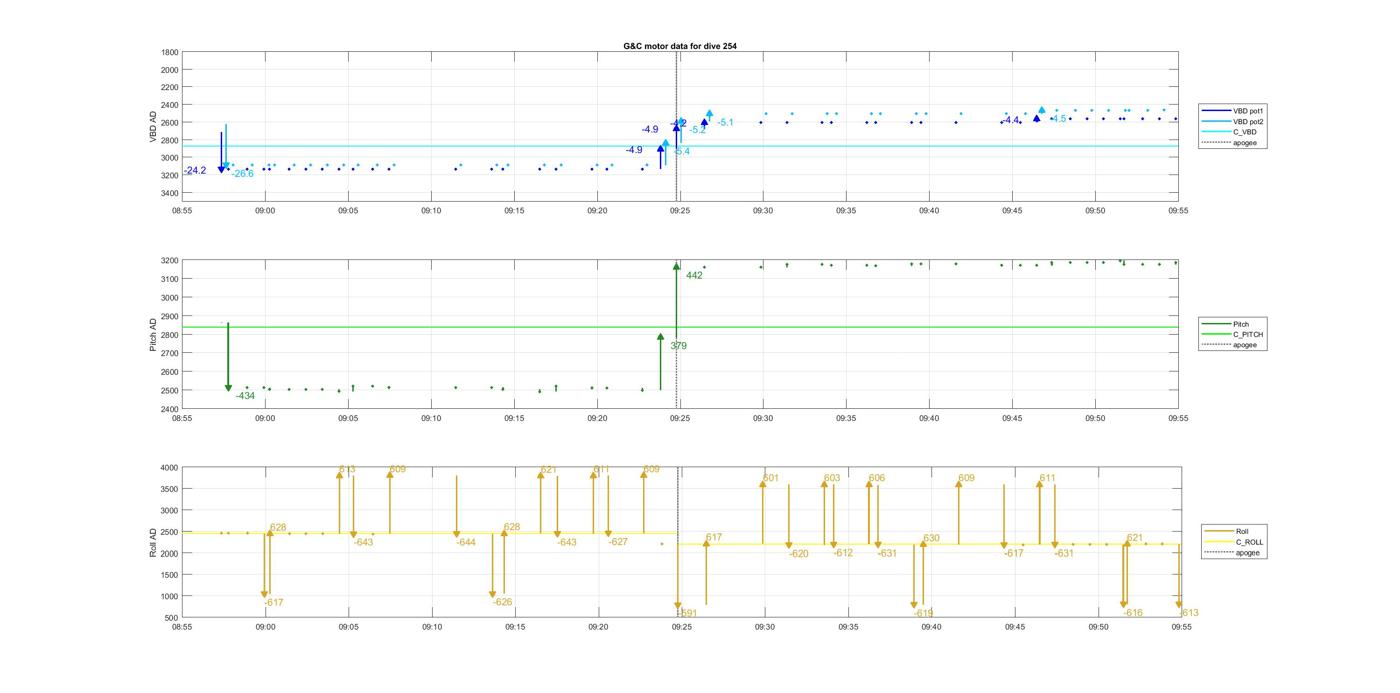Click the '2700' tick on Pitch axis
Viewport: 1400px width, 693px height.
(x=169, y=353)
